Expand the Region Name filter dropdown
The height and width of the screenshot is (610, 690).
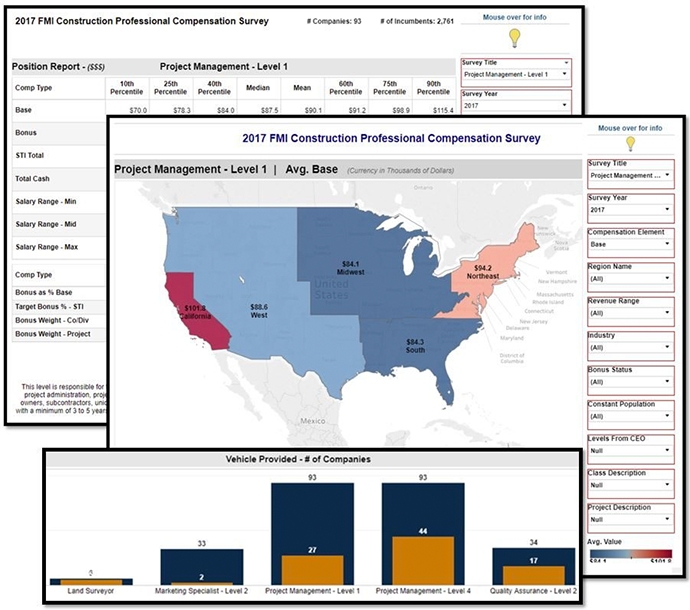tap(630, 279)
